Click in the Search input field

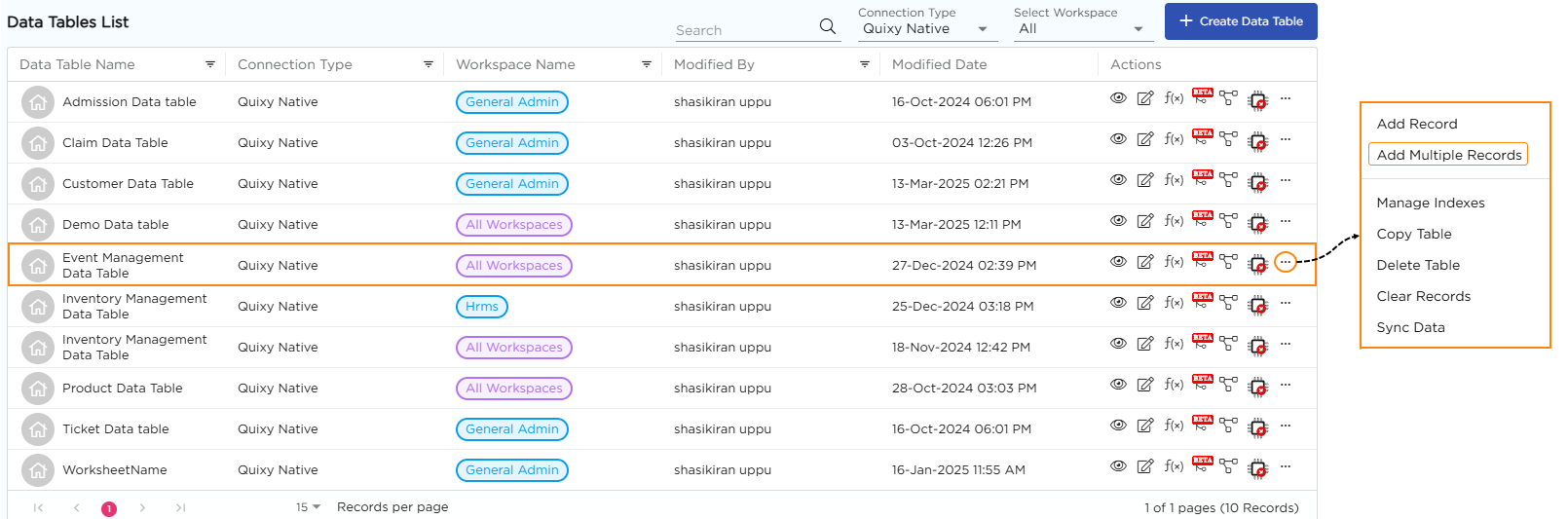[743, 30]
